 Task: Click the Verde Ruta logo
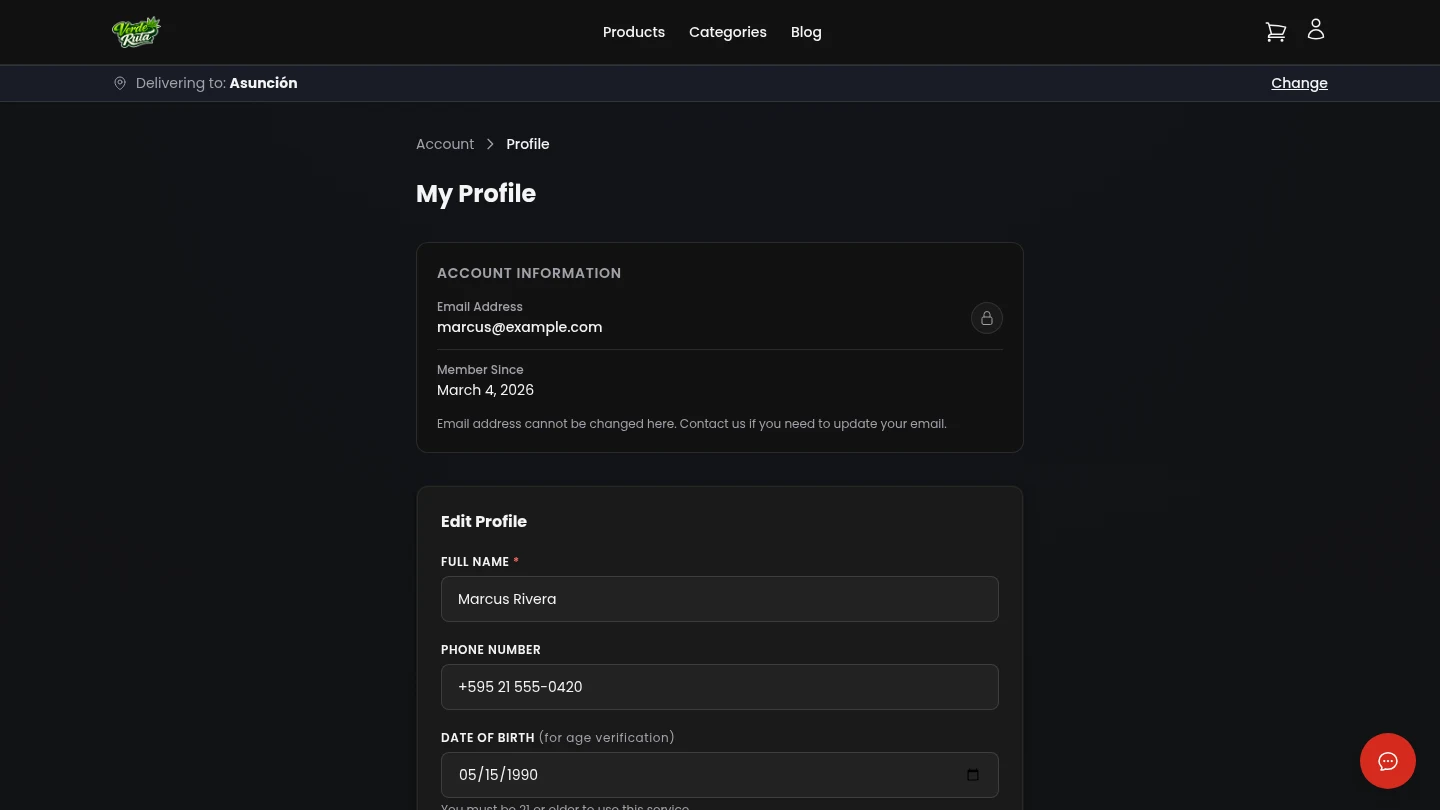pyautogui.click(x=137, y=31)
